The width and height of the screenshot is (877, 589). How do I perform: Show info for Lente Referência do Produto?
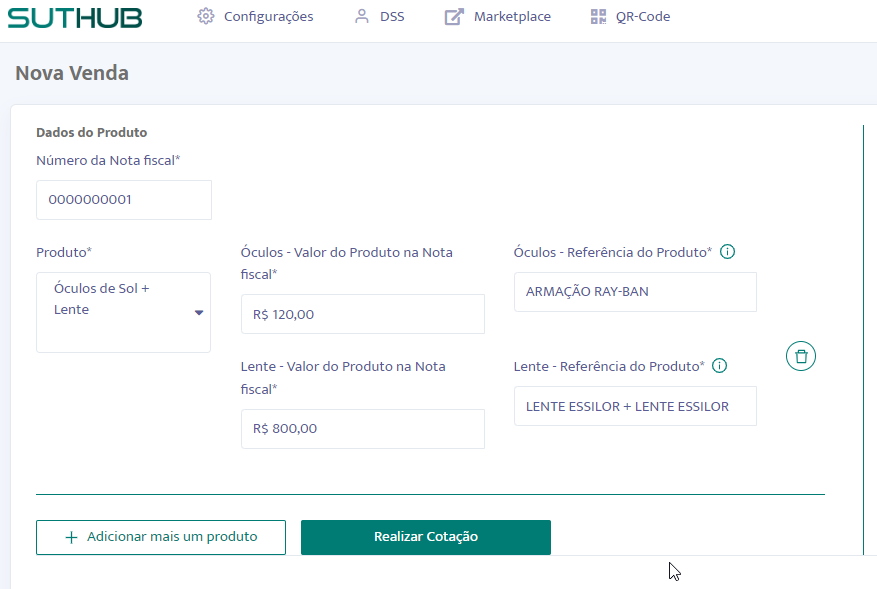coord(720,366)
